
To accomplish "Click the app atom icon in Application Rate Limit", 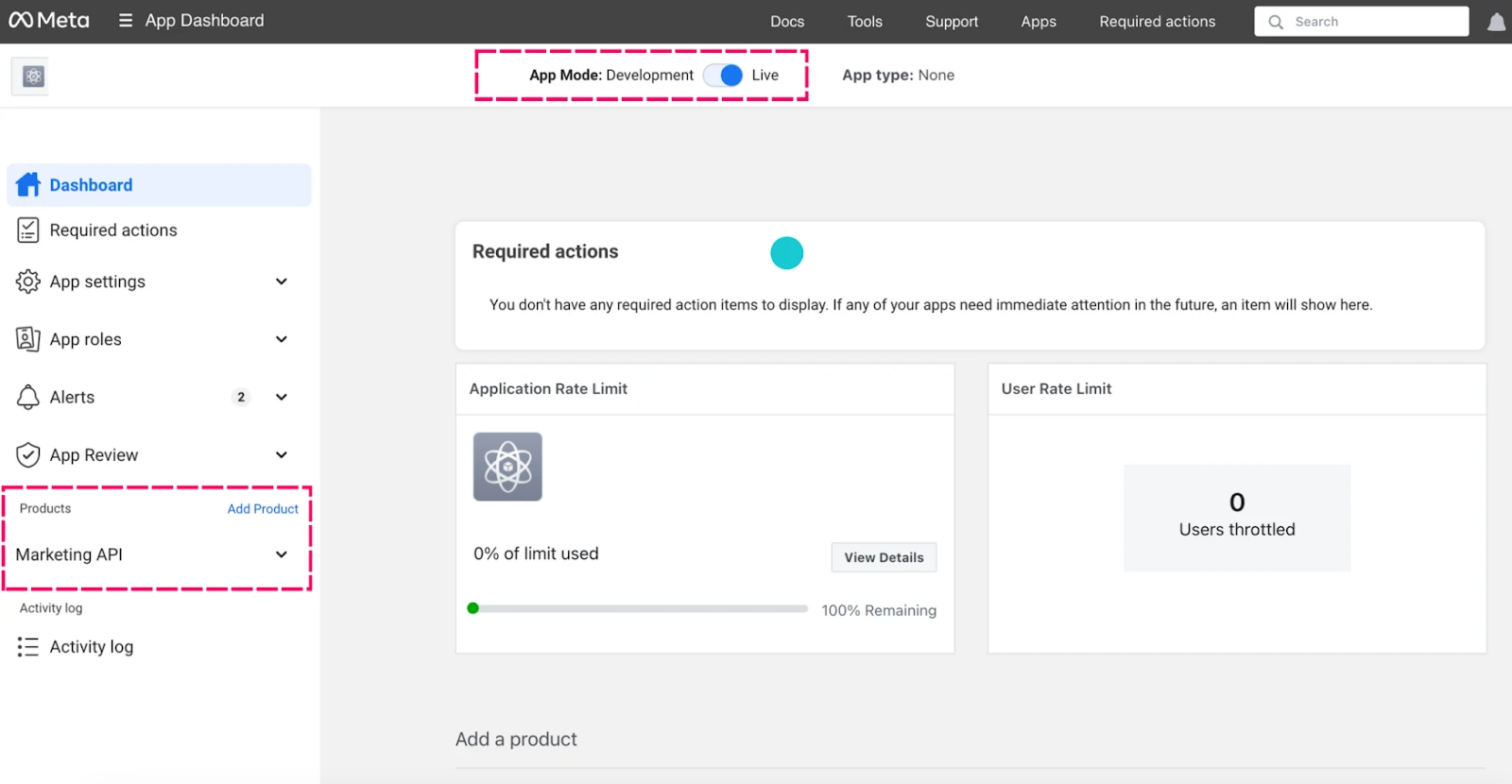I will 507,467.
